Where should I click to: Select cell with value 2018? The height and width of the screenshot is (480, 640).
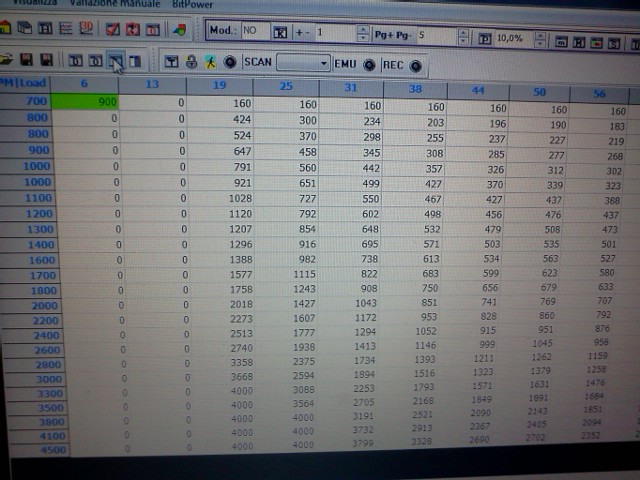click(x=222, y=304)
